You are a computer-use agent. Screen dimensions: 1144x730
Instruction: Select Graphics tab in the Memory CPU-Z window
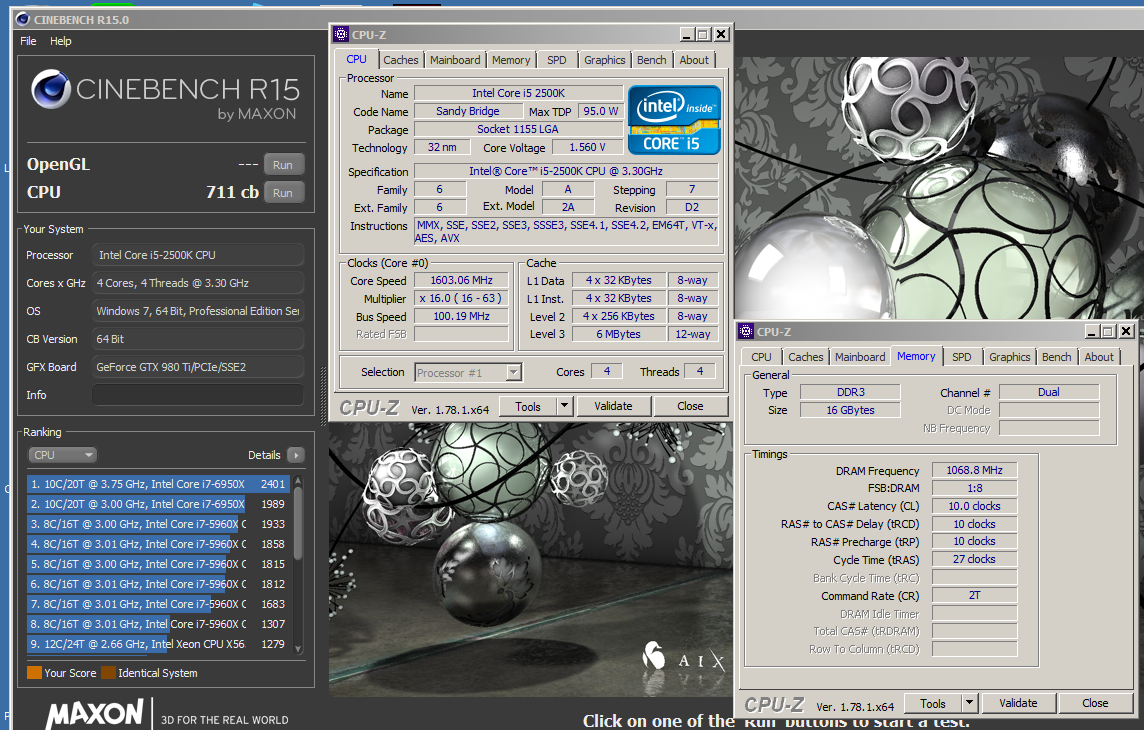coord(1009,357)
